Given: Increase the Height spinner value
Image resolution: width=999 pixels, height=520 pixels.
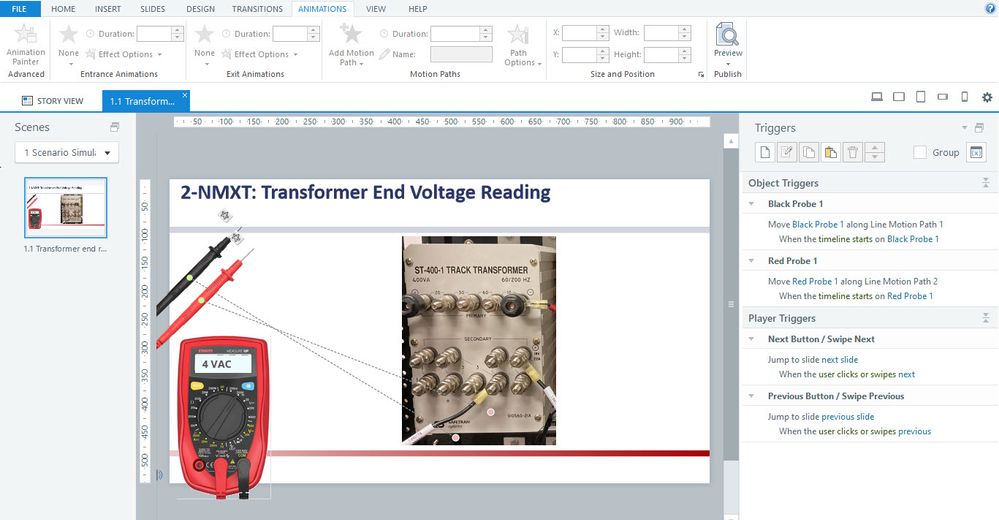Looking at the screenshot, I should 684,51.
